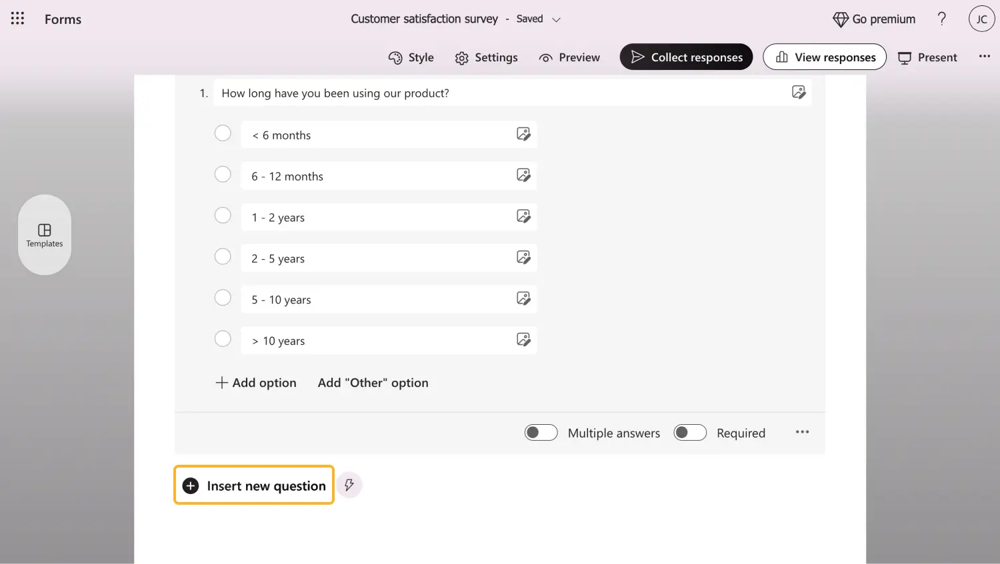Turn on the Required toggle

(690, 433)
